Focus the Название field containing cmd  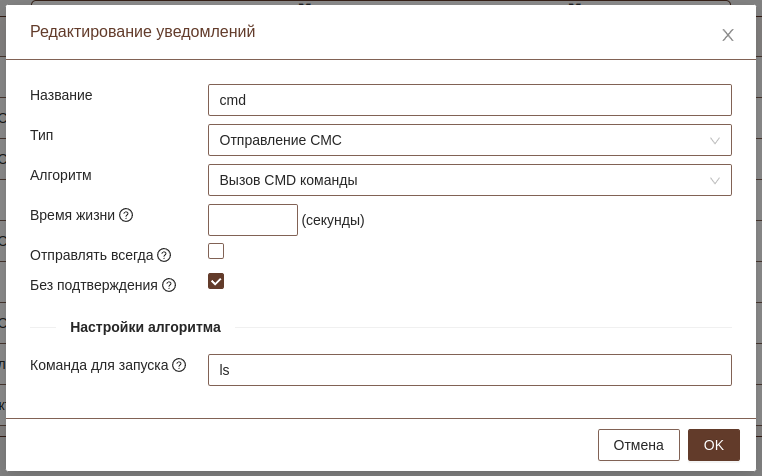(469, 100)
